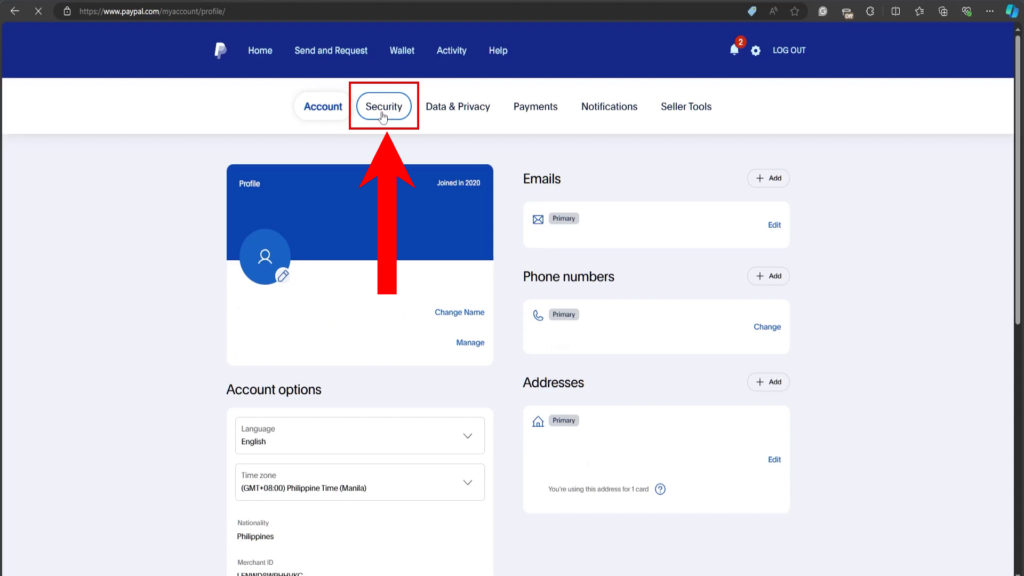
Task: Change the primary phone number
Action: pyautogui.click(x=767, y=327)
